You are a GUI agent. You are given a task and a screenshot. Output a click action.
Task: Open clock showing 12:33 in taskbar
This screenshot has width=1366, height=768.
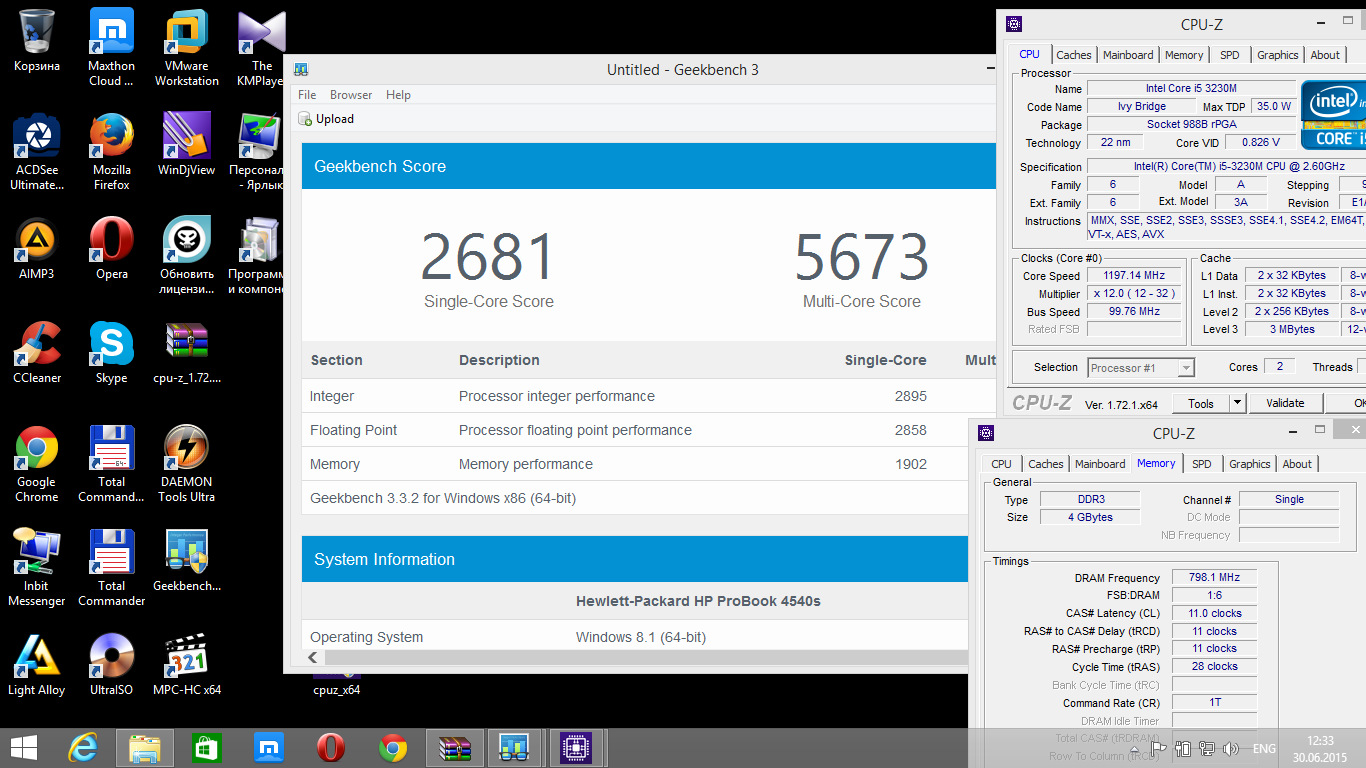tap(1322, 741)
